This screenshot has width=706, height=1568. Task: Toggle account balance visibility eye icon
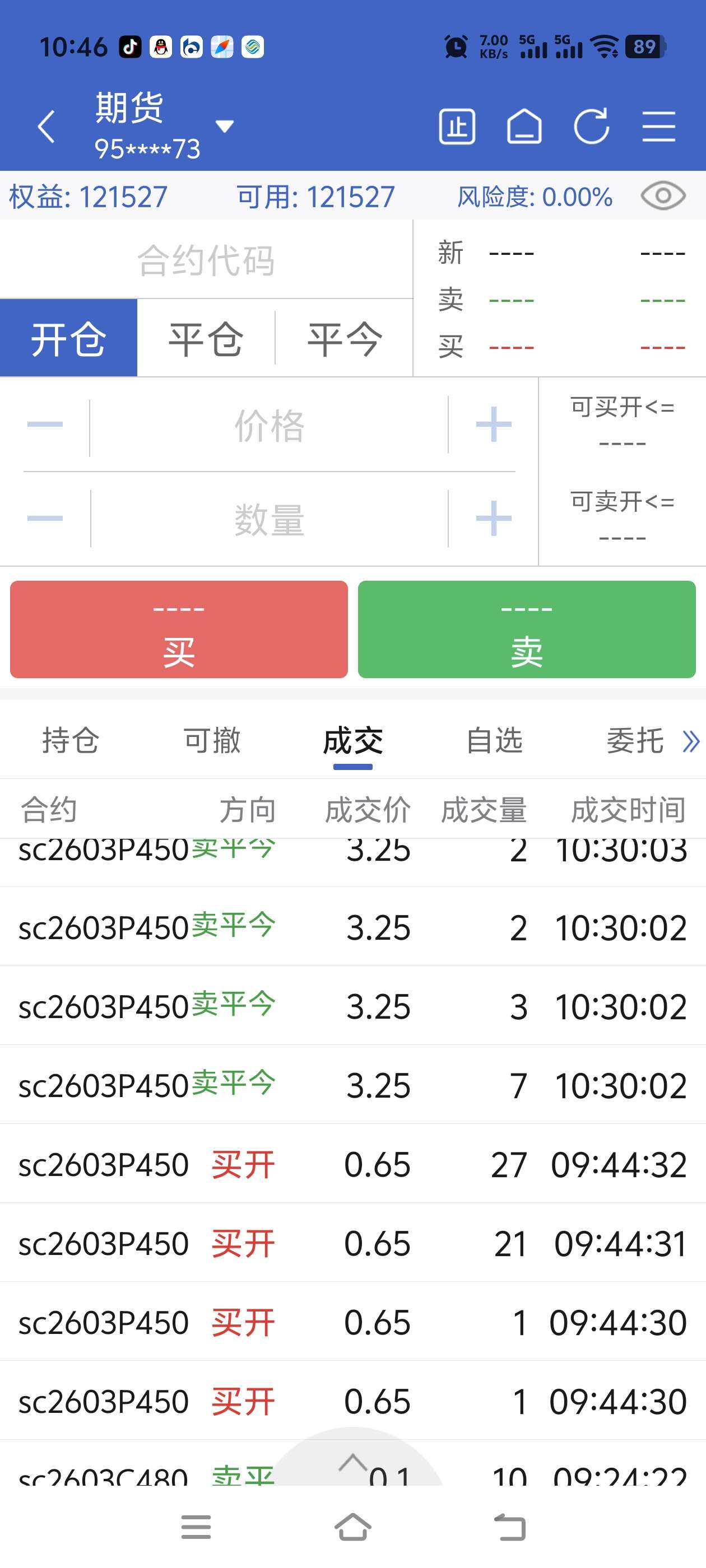coord(663,196)
